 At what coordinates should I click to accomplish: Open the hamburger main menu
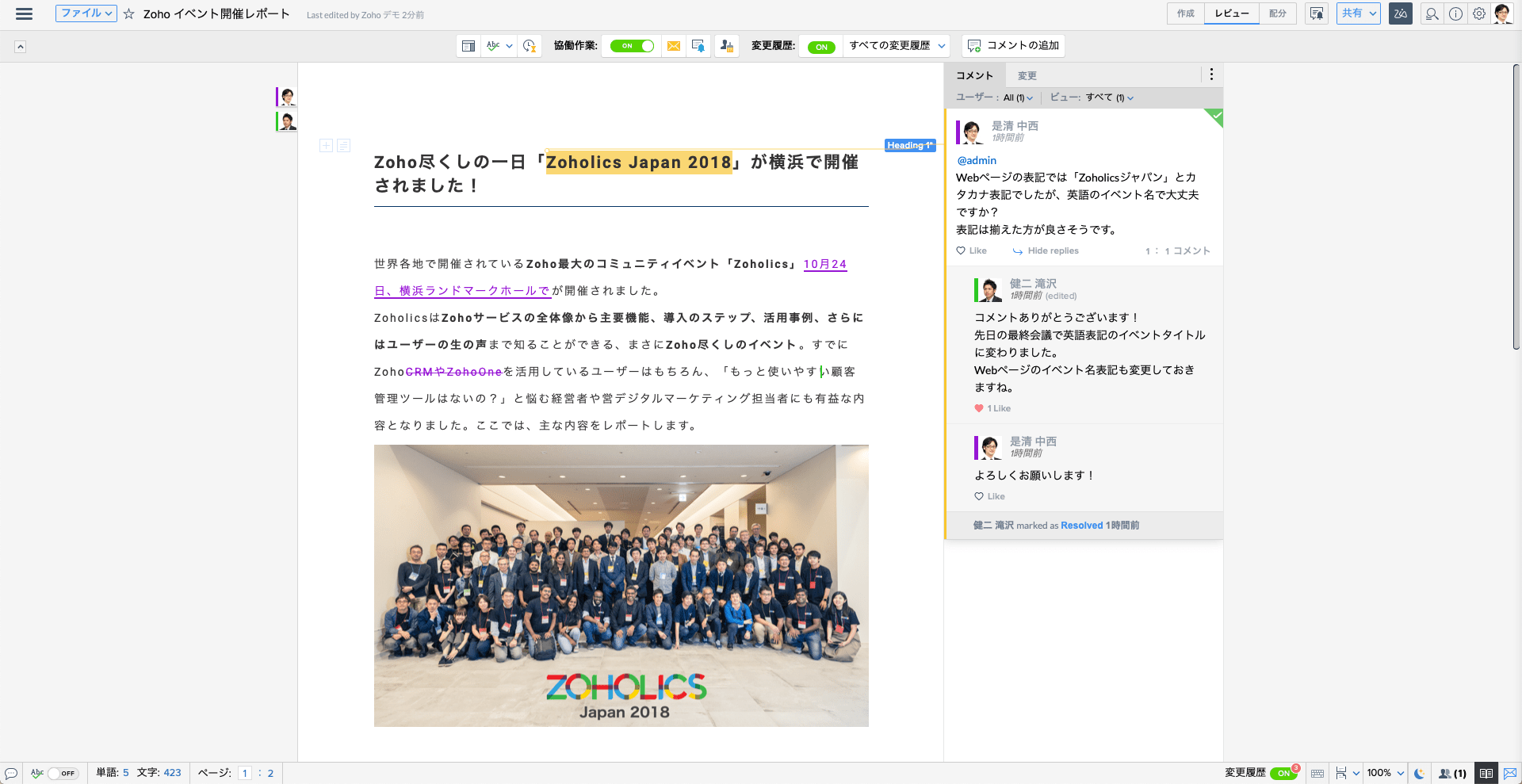click(x=24, y=13)
